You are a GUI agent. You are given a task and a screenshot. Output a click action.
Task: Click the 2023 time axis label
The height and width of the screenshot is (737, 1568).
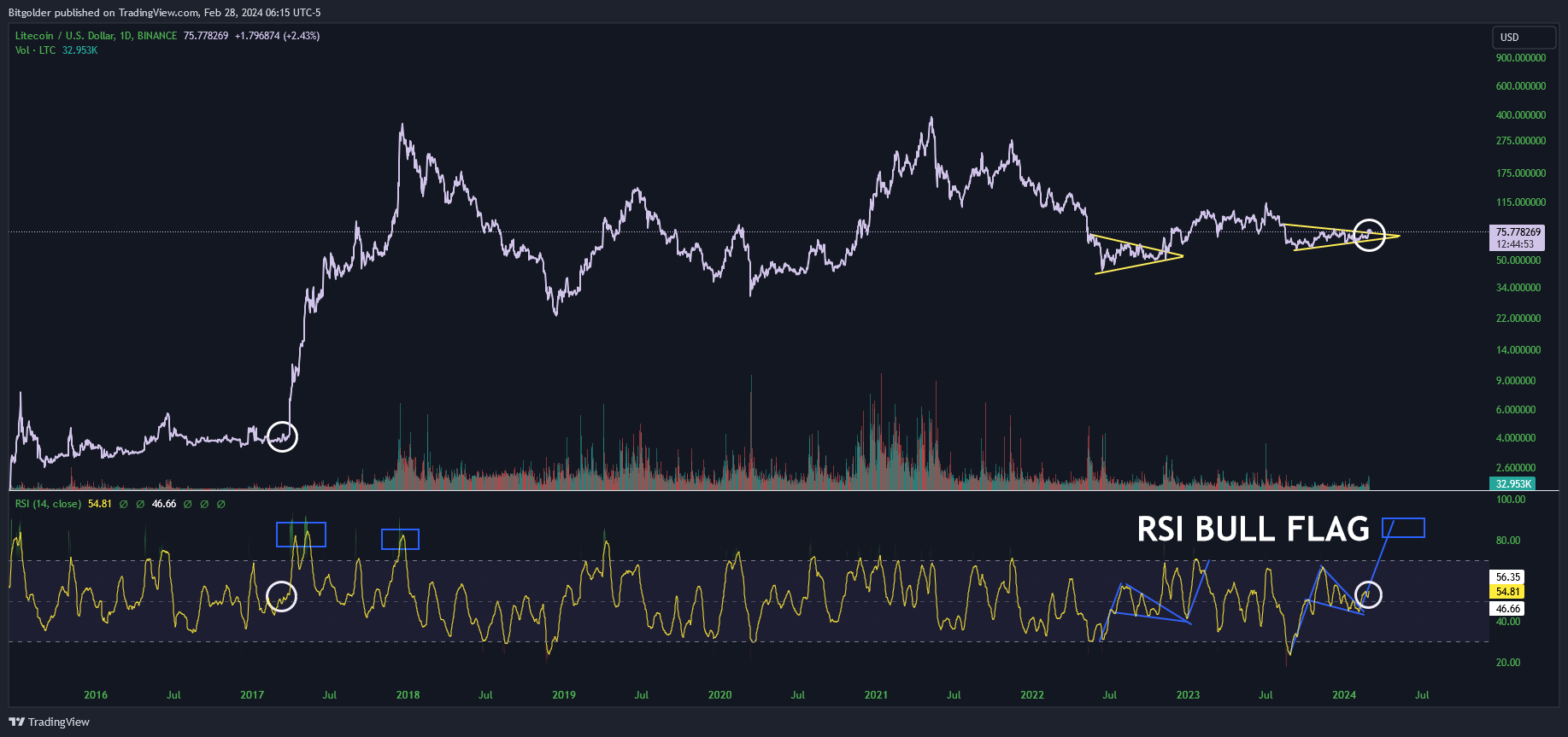(x=1188, y=695)
